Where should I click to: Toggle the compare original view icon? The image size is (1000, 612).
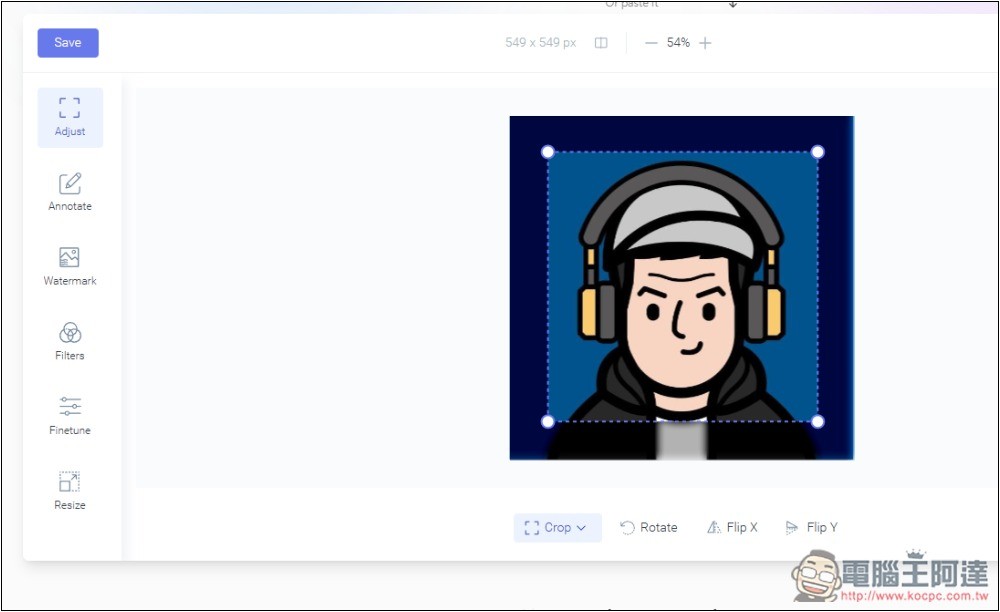[601, 43]
